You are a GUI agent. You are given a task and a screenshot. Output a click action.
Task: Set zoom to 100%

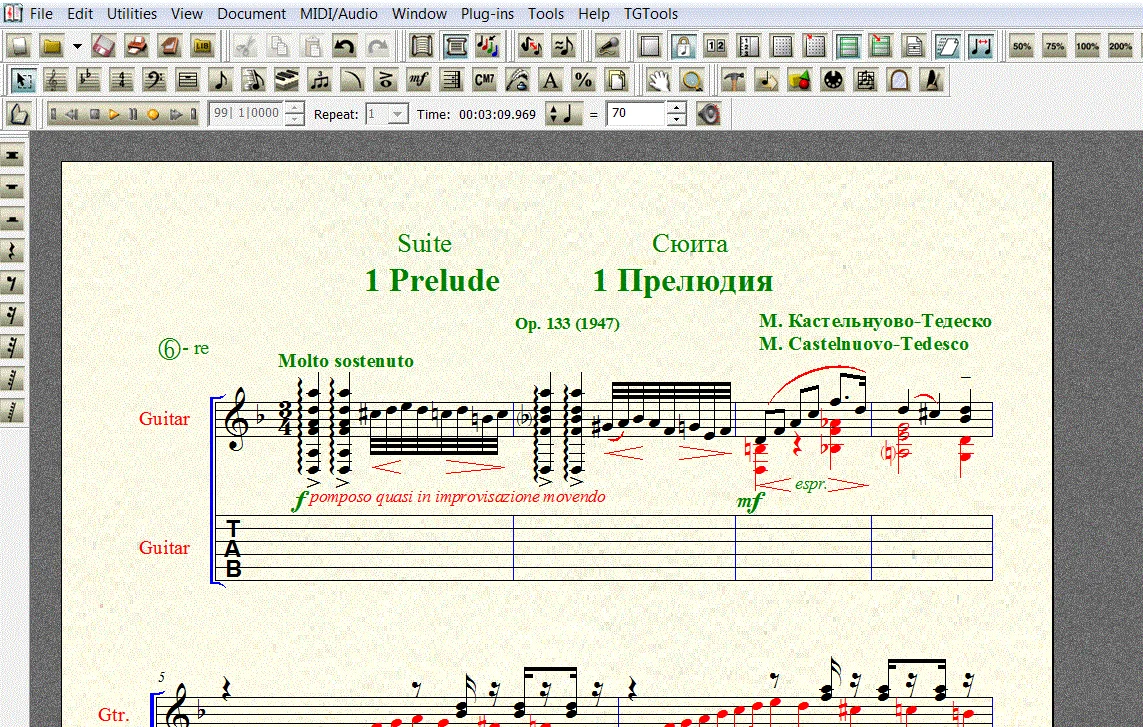1087,47
